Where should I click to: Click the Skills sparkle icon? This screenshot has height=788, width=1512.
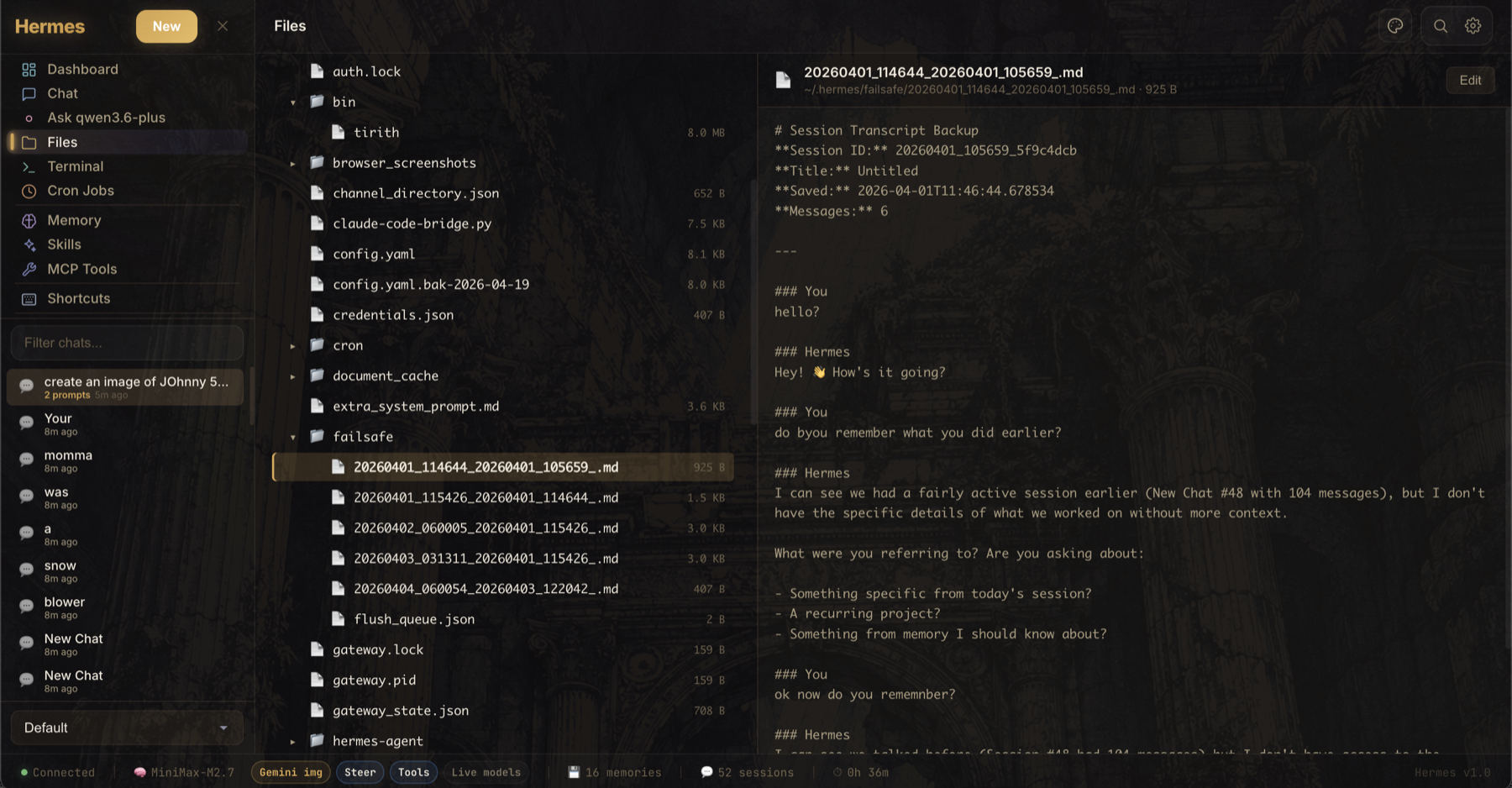click(29, 244)
